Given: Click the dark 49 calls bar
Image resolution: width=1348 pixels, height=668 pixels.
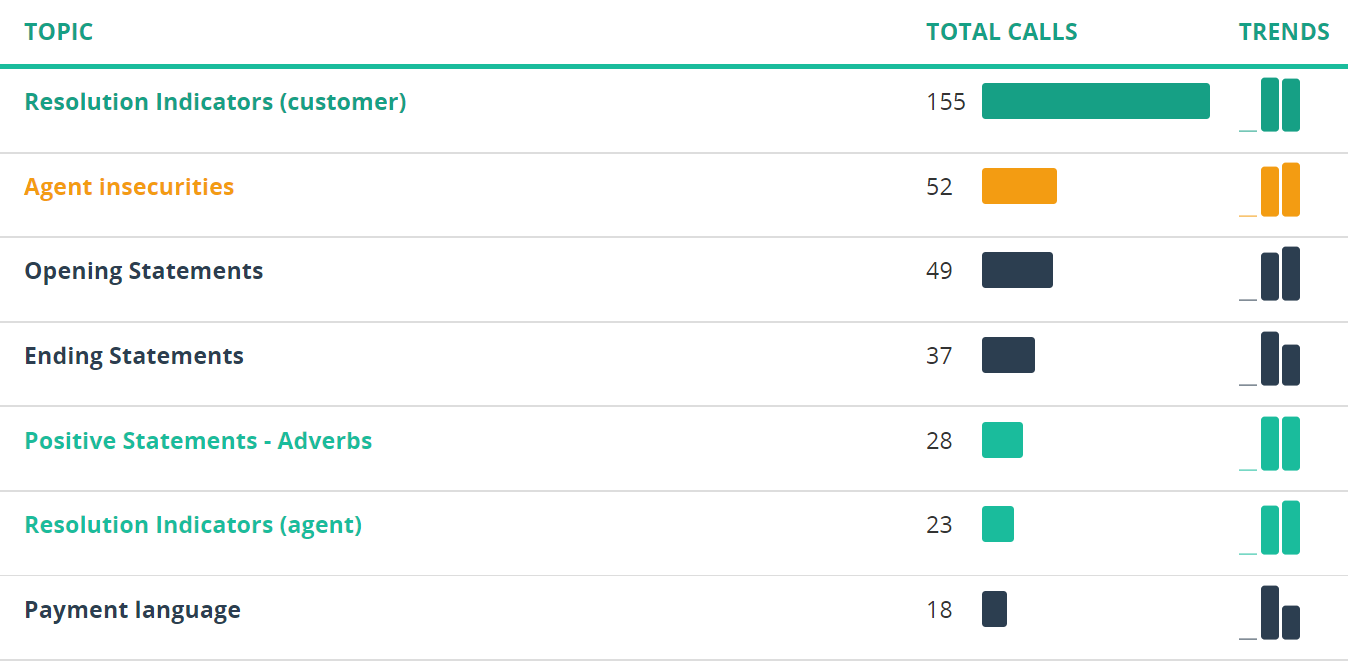Looking at the screenshot, I should click(1017, 270).
